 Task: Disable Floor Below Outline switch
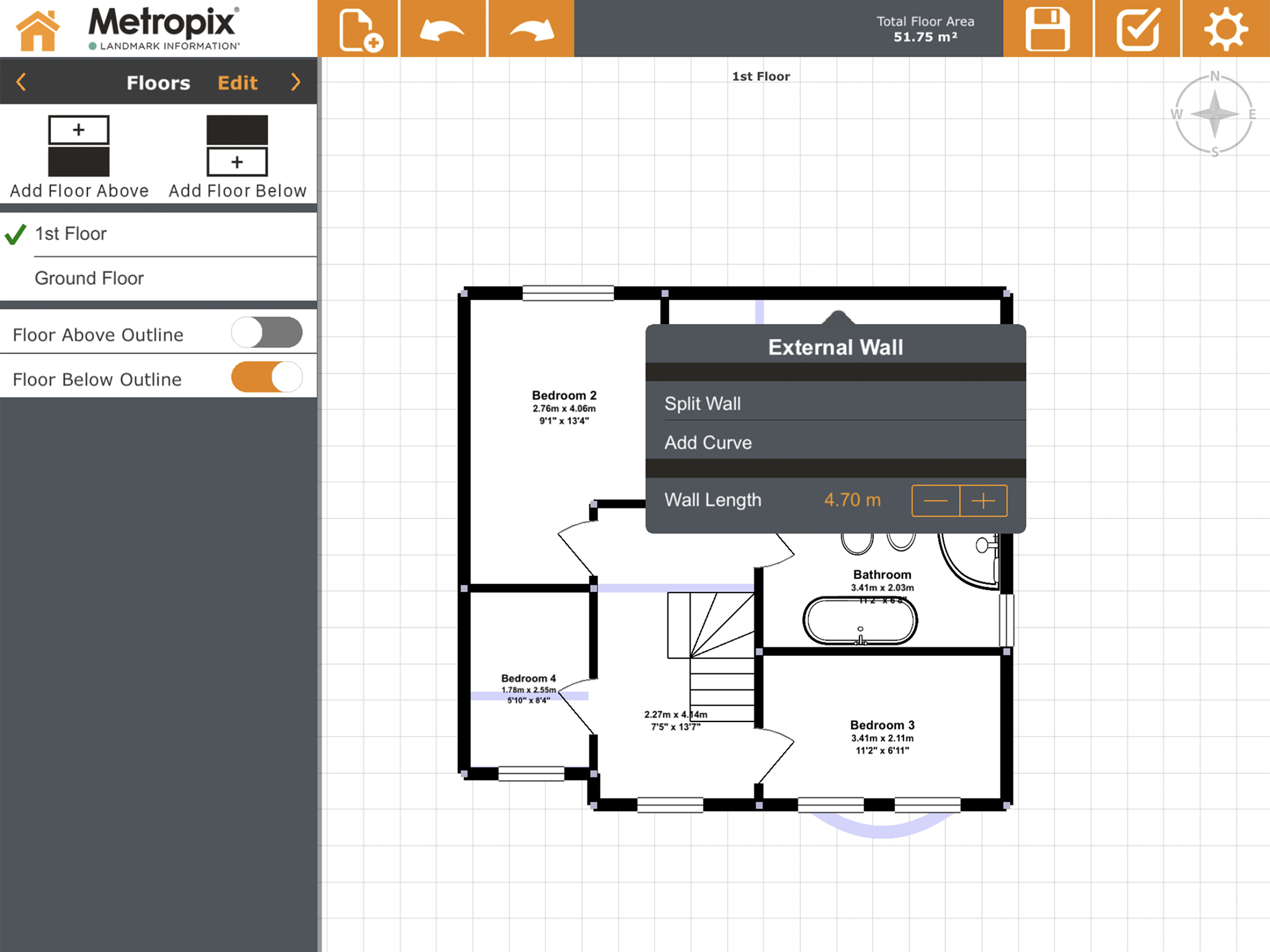tap(267, 377)
